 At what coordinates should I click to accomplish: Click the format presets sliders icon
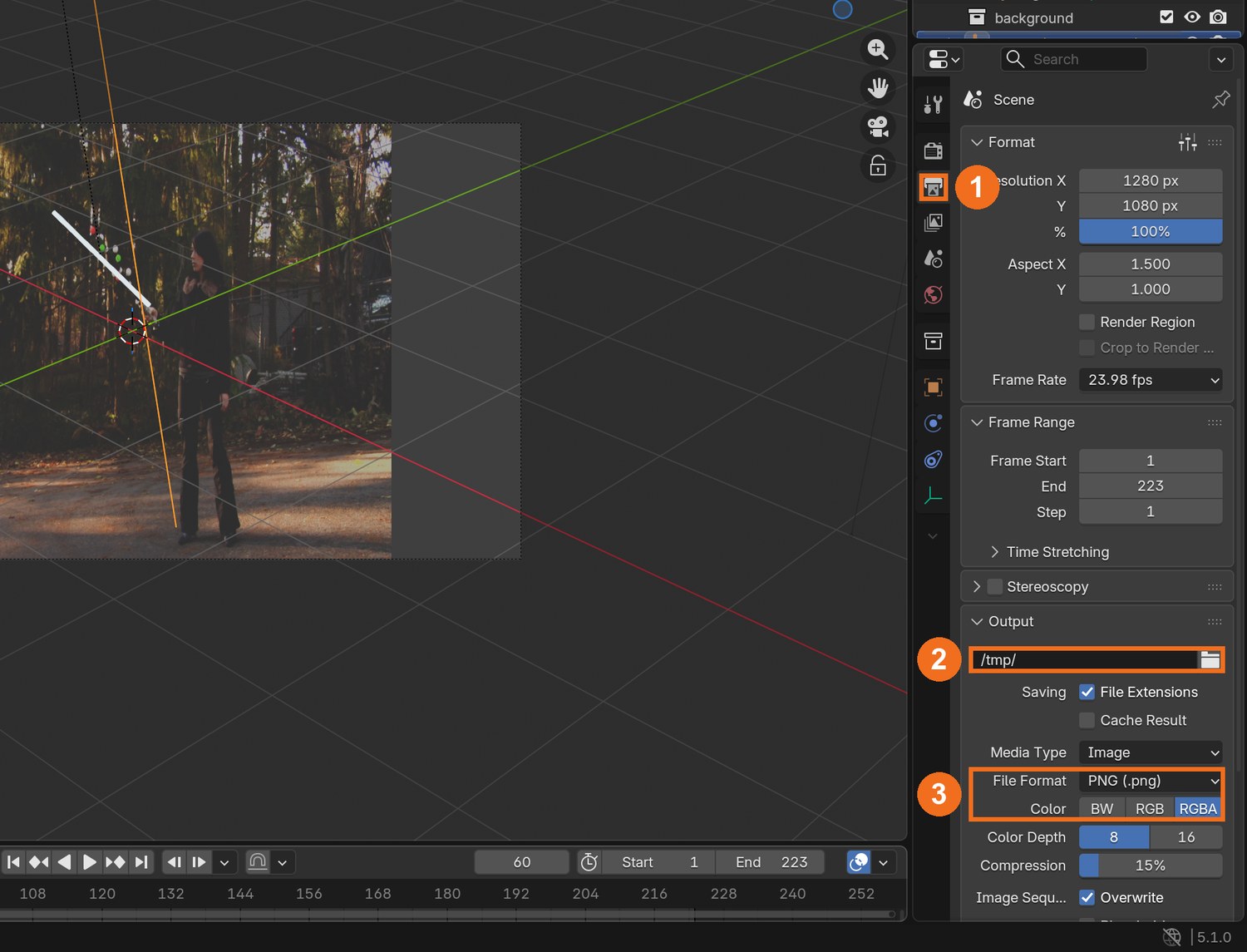1187,142
